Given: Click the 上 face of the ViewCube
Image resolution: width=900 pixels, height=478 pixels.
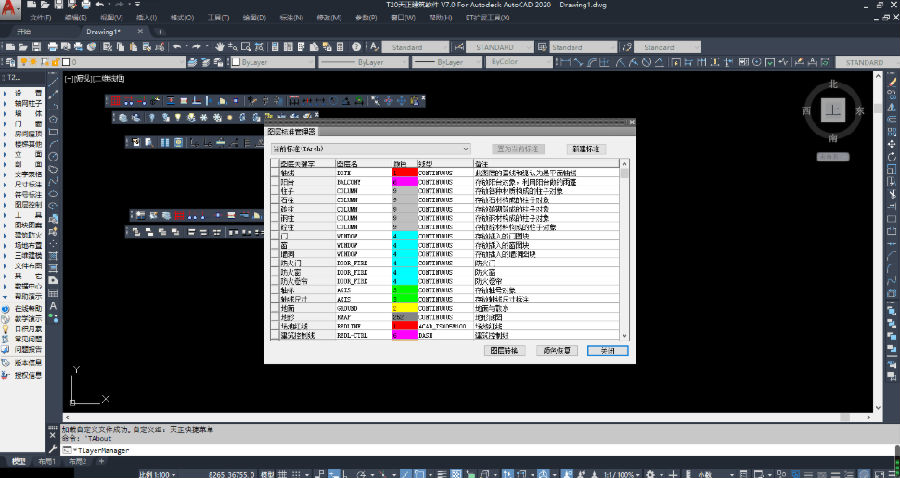Looking at the screenshot, I should 833,112.
